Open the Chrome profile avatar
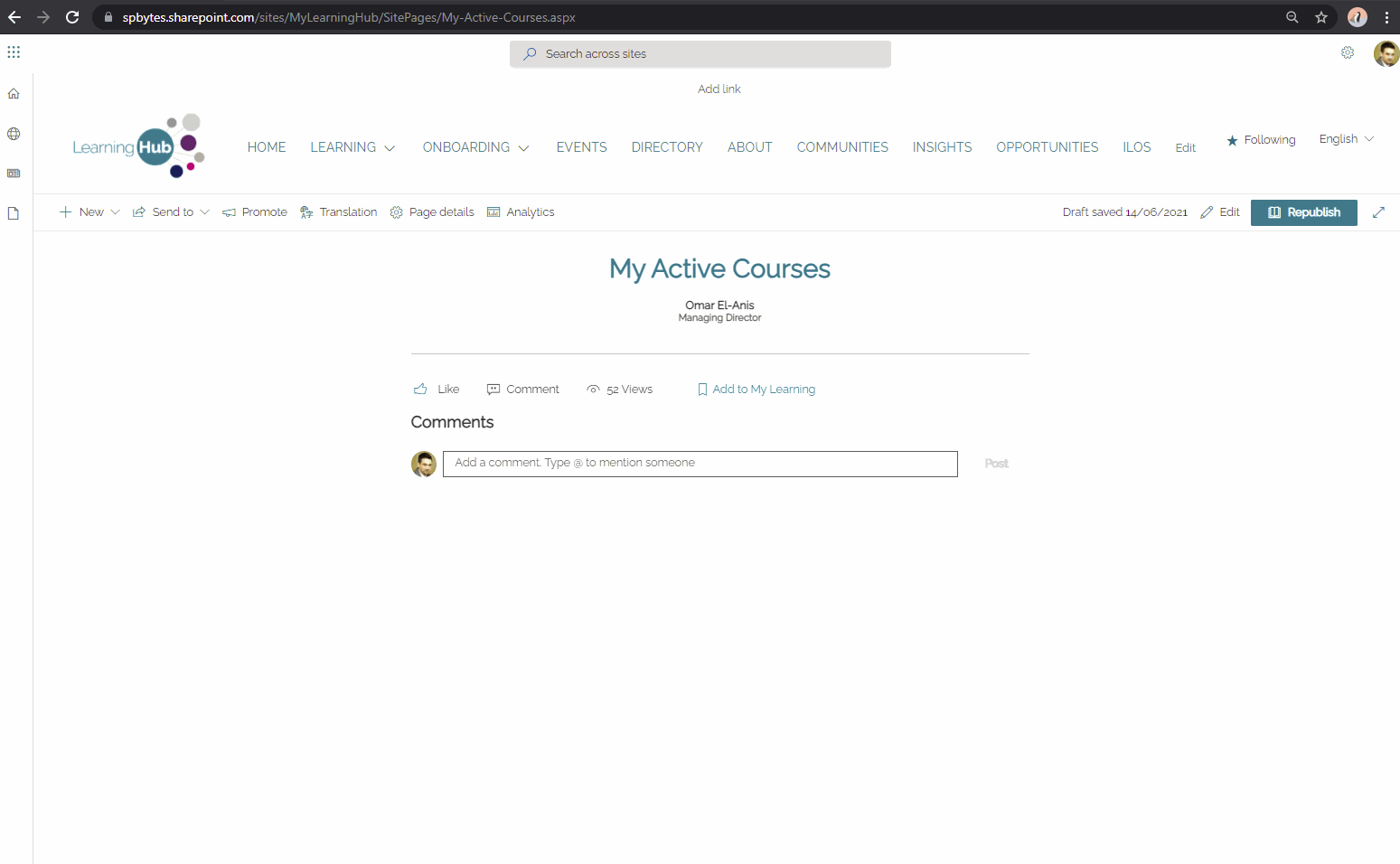 (x=1358, y=17)
